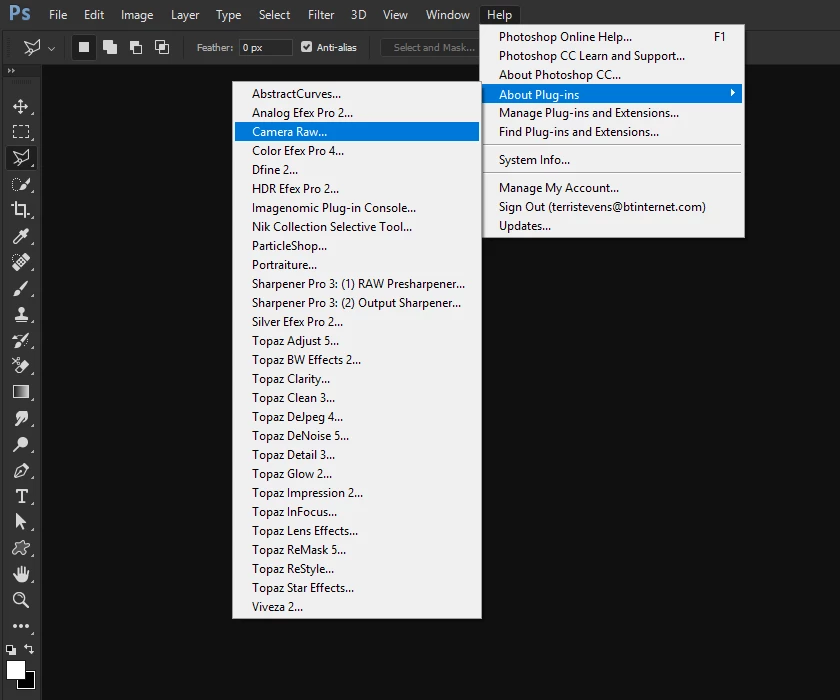Viewport: 840px width, 700px height.
Task: Choose Manage Plug-ins and Extensions
Action: (x=612, y=113)
